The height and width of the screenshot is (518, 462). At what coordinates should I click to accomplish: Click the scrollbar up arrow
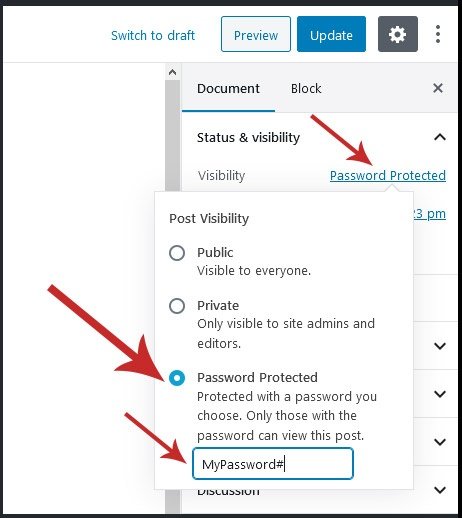[172, 72]
